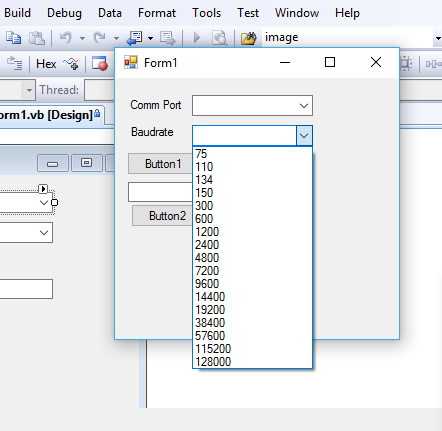Click the selected combo box in designer
This screenshot has height=431, width=442.
[26, 202]
